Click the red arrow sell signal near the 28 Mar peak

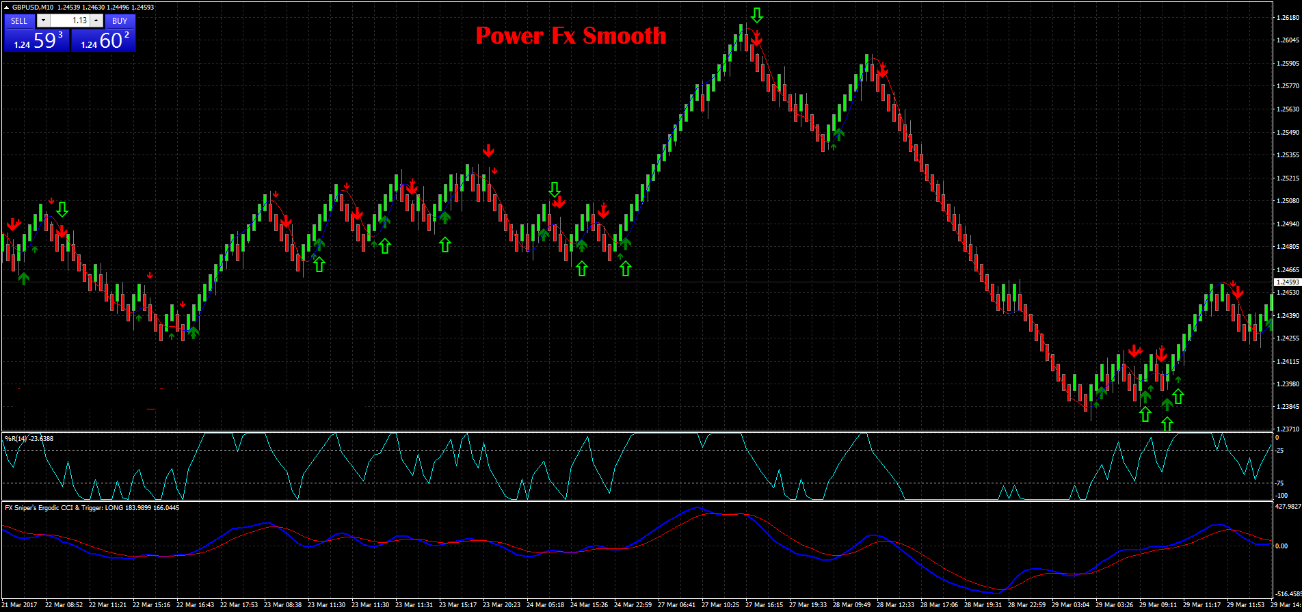(881, 70)
